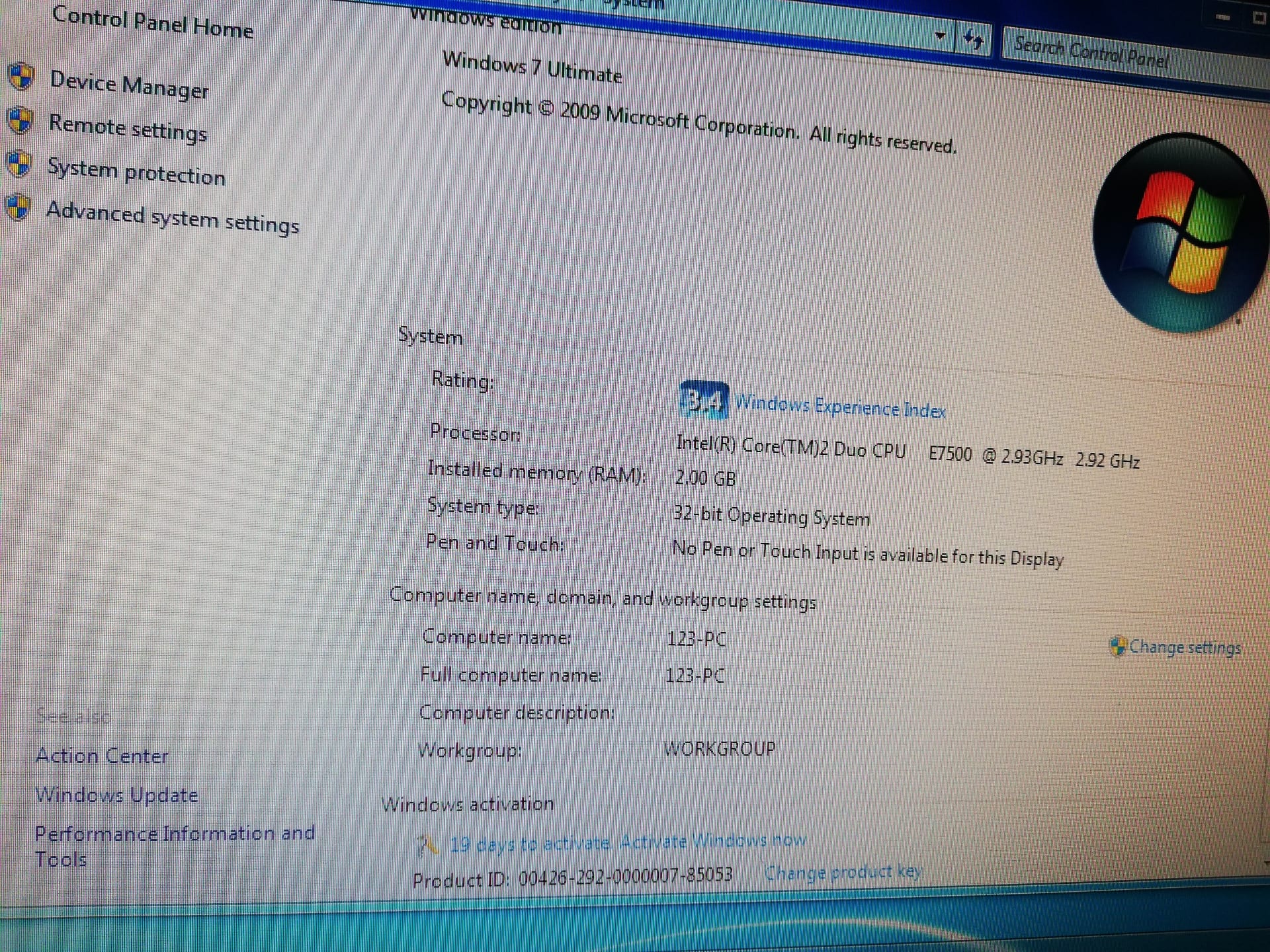This screenshot has height=952, width=1270.
Task: Click the 123-PC value beside Full computer name
Action: pyautogui.click(x=695, y=675)
